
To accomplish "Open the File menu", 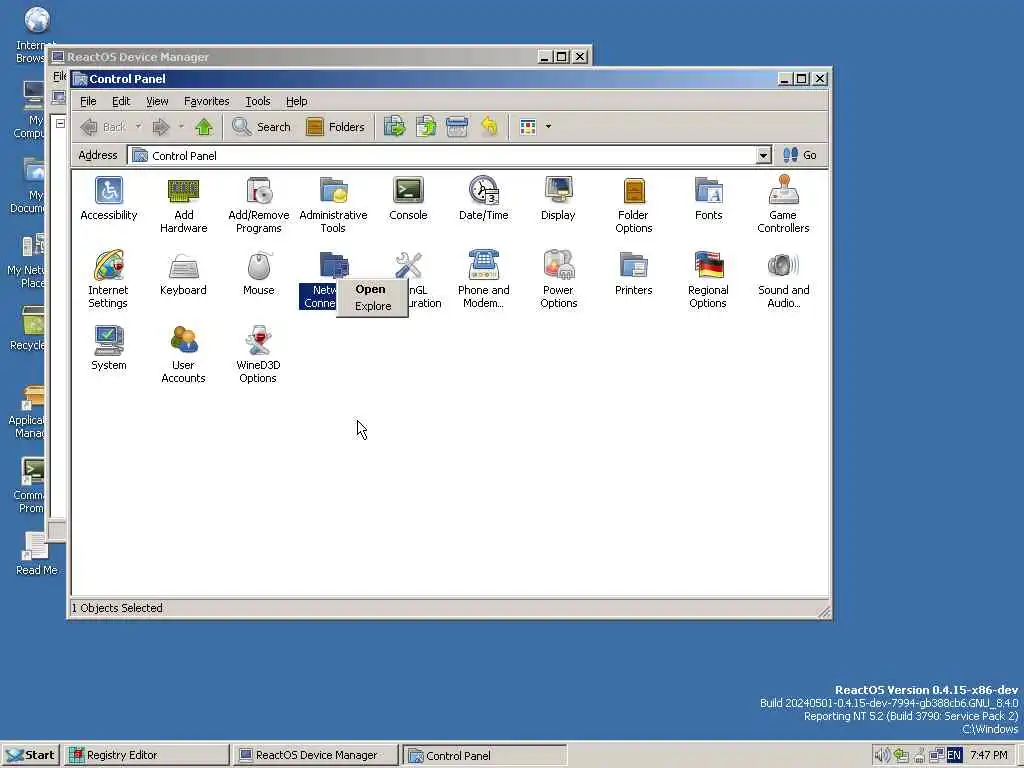I will click(x=88, y=101).
